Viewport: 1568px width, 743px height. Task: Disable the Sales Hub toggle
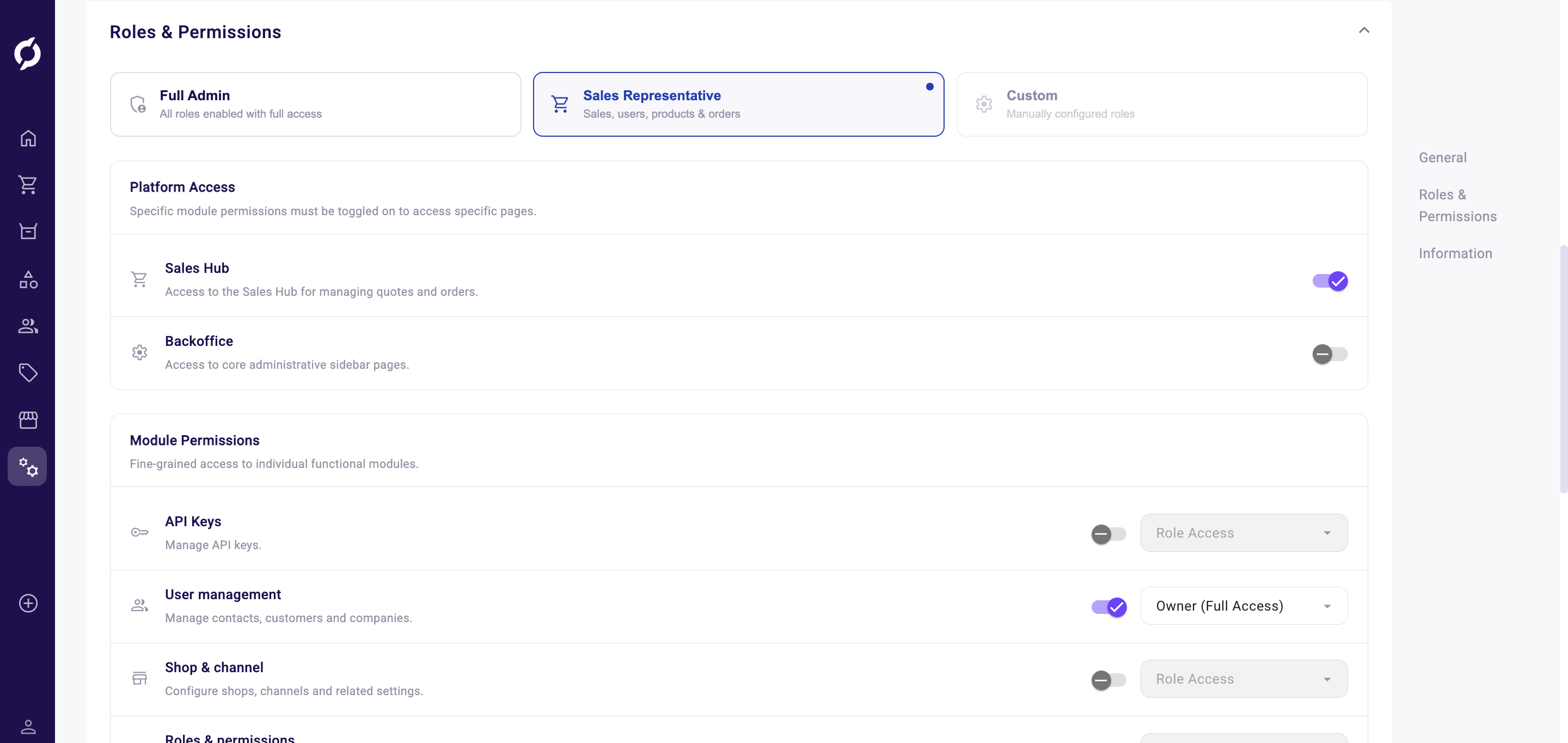point(1330,281)
